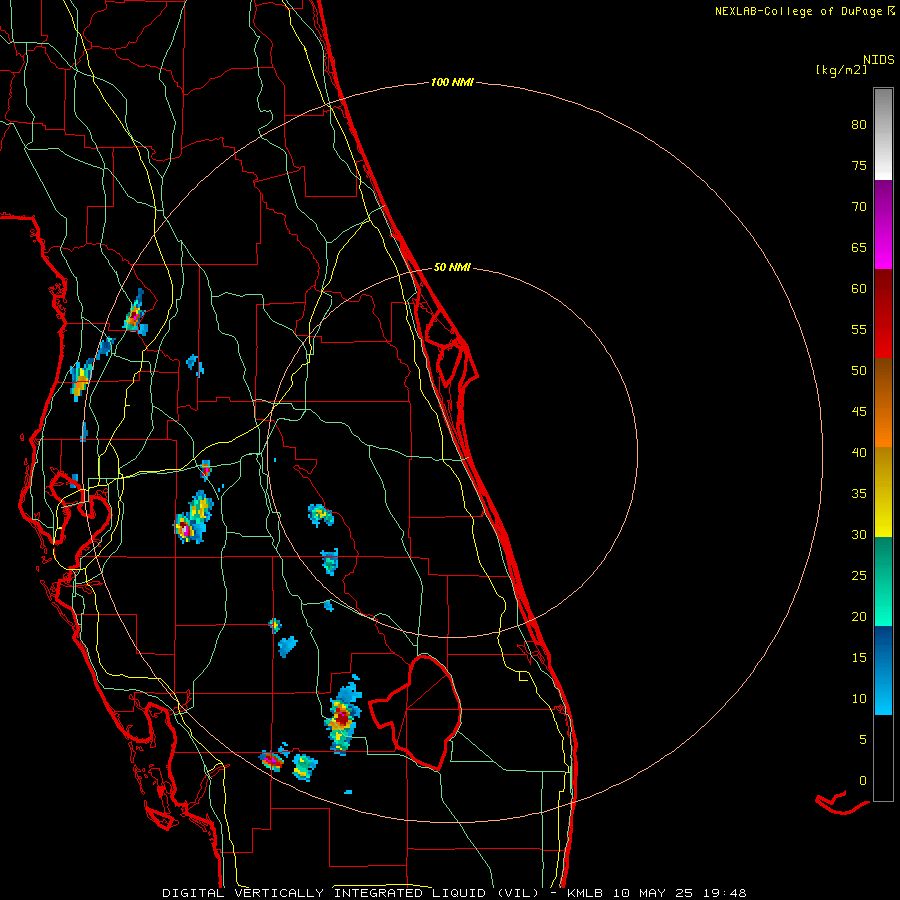900x900 pixels.
Task: Pick the red color bar segment
Action: (883, 314)
